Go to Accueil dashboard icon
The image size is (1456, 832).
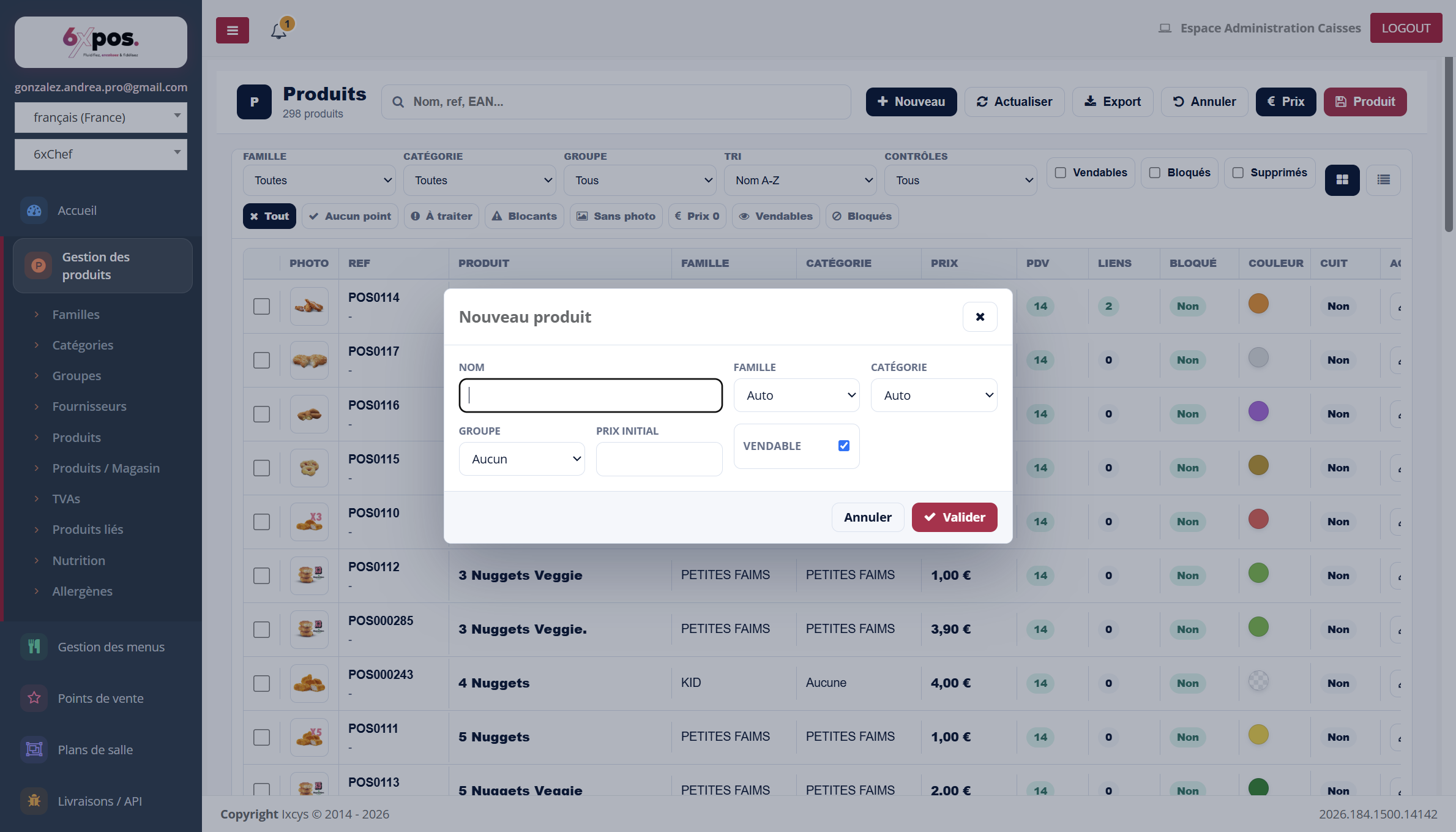[34, 210]
